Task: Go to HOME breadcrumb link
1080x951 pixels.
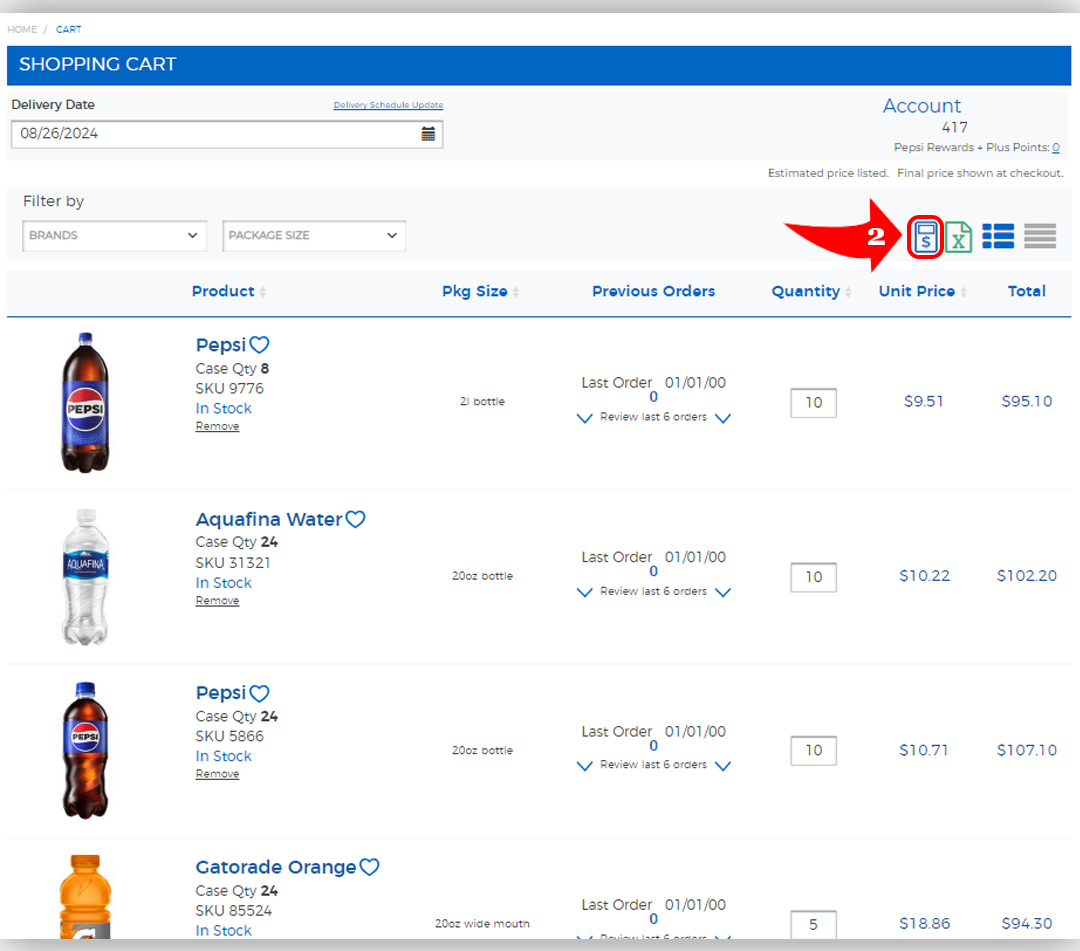Action: [22, 30]
